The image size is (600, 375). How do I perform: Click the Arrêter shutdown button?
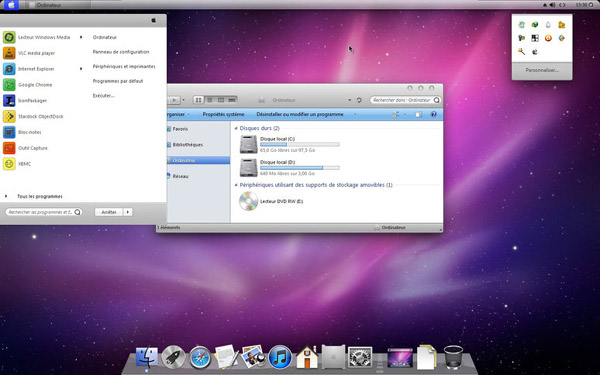click(x=109, y=212)
